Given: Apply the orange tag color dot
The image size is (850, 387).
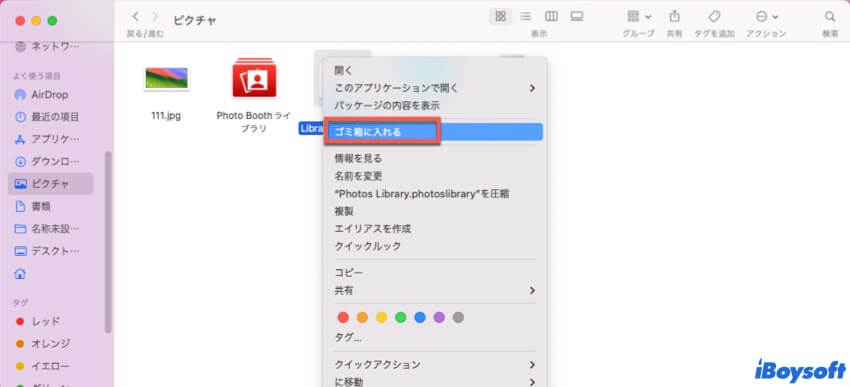Looking at the screenshot, I should pos(362,318).
